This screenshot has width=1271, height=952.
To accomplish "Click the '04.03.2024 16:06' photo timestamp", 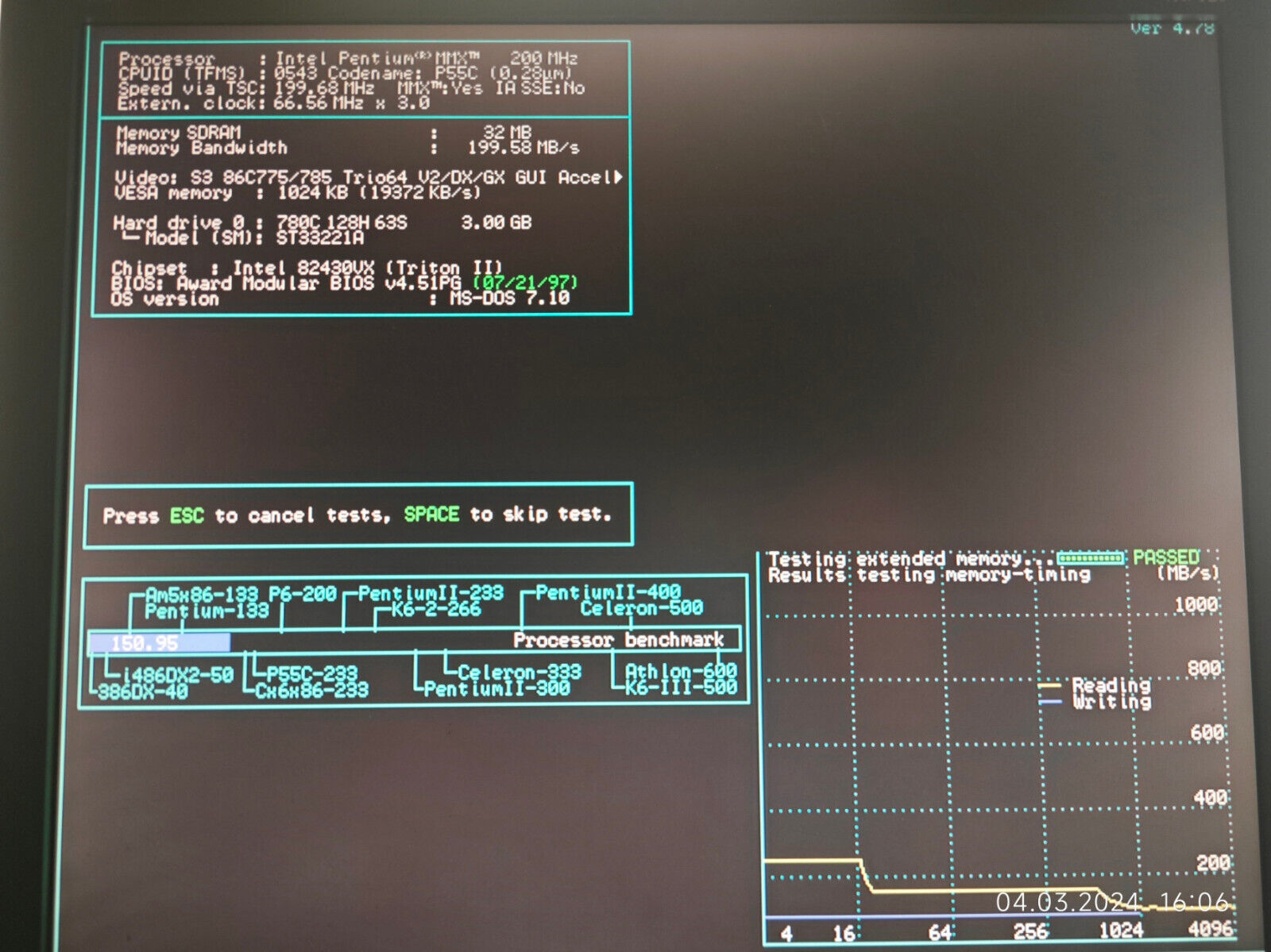I will pyautogui.click(x=1113, y=902).
